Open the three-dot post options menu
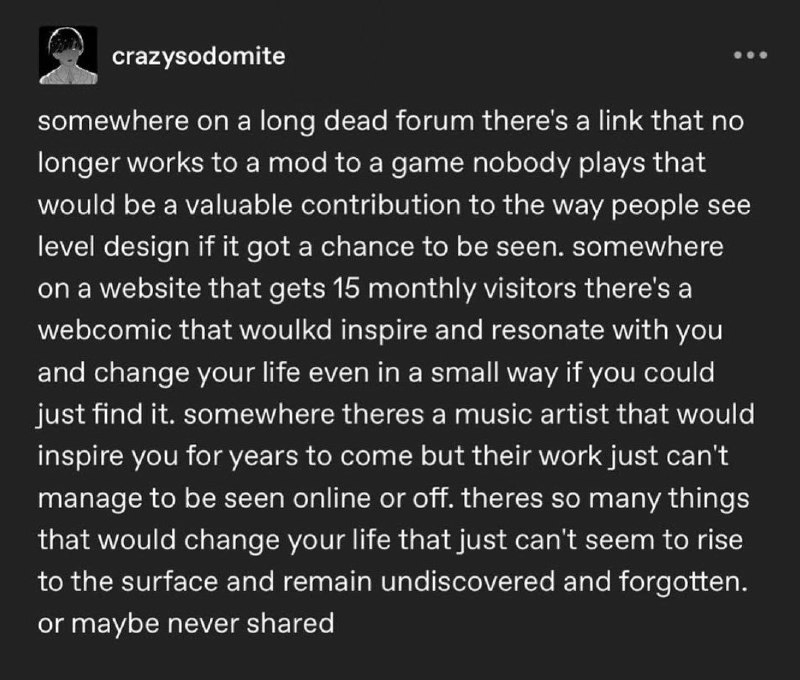Viewport: 800px width, 680px height. (x=750, y=55)
